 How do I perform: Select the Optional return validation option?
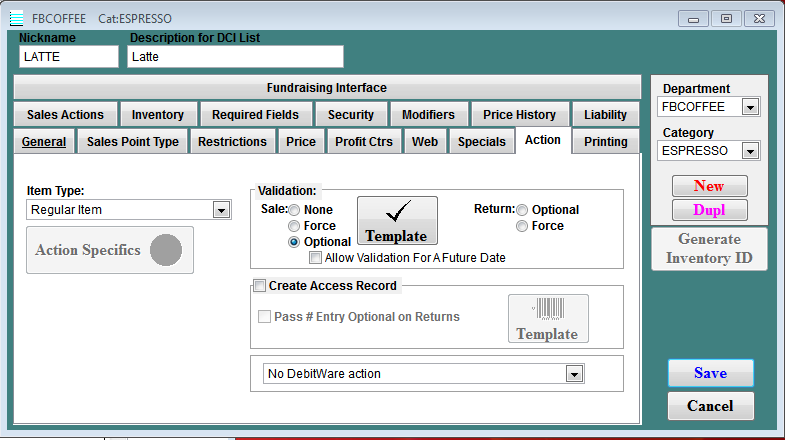(x=522, y=210)
